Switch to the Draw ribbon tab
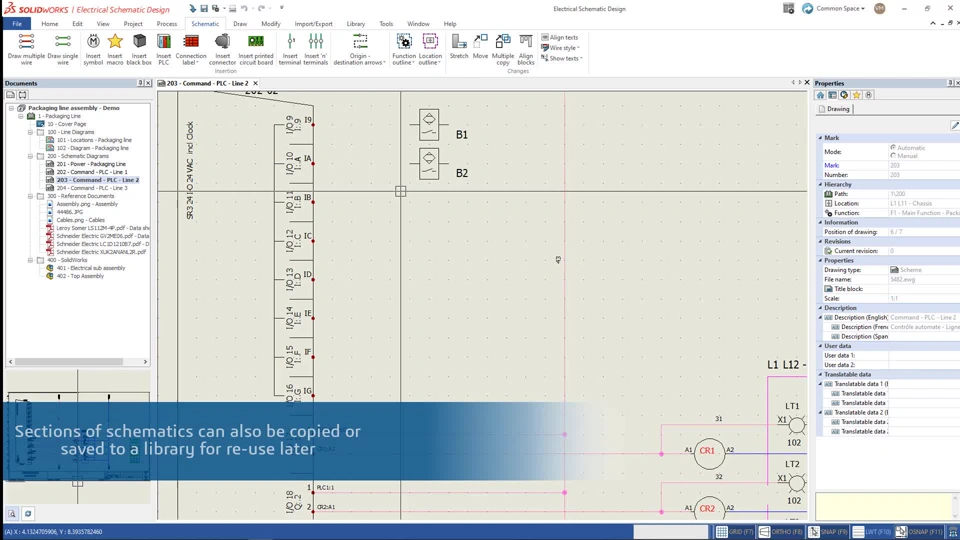Image resolution: width=960 pixels, height=540 pixels. 240,24
